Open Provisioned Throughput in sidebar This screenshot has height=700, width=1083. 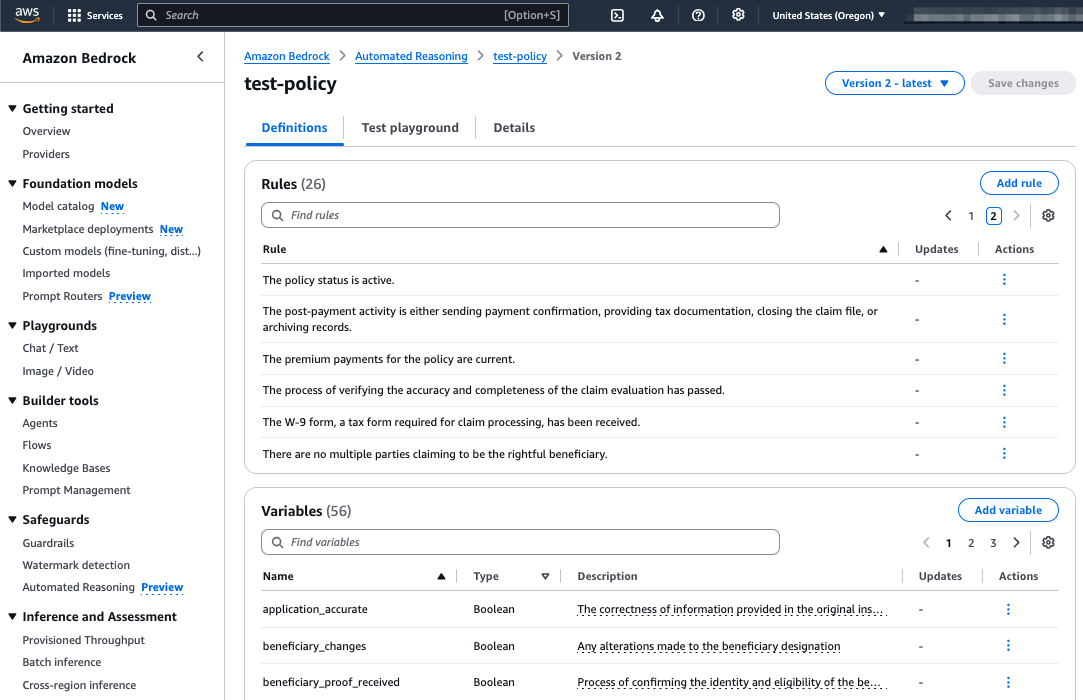tap(84, 640)
